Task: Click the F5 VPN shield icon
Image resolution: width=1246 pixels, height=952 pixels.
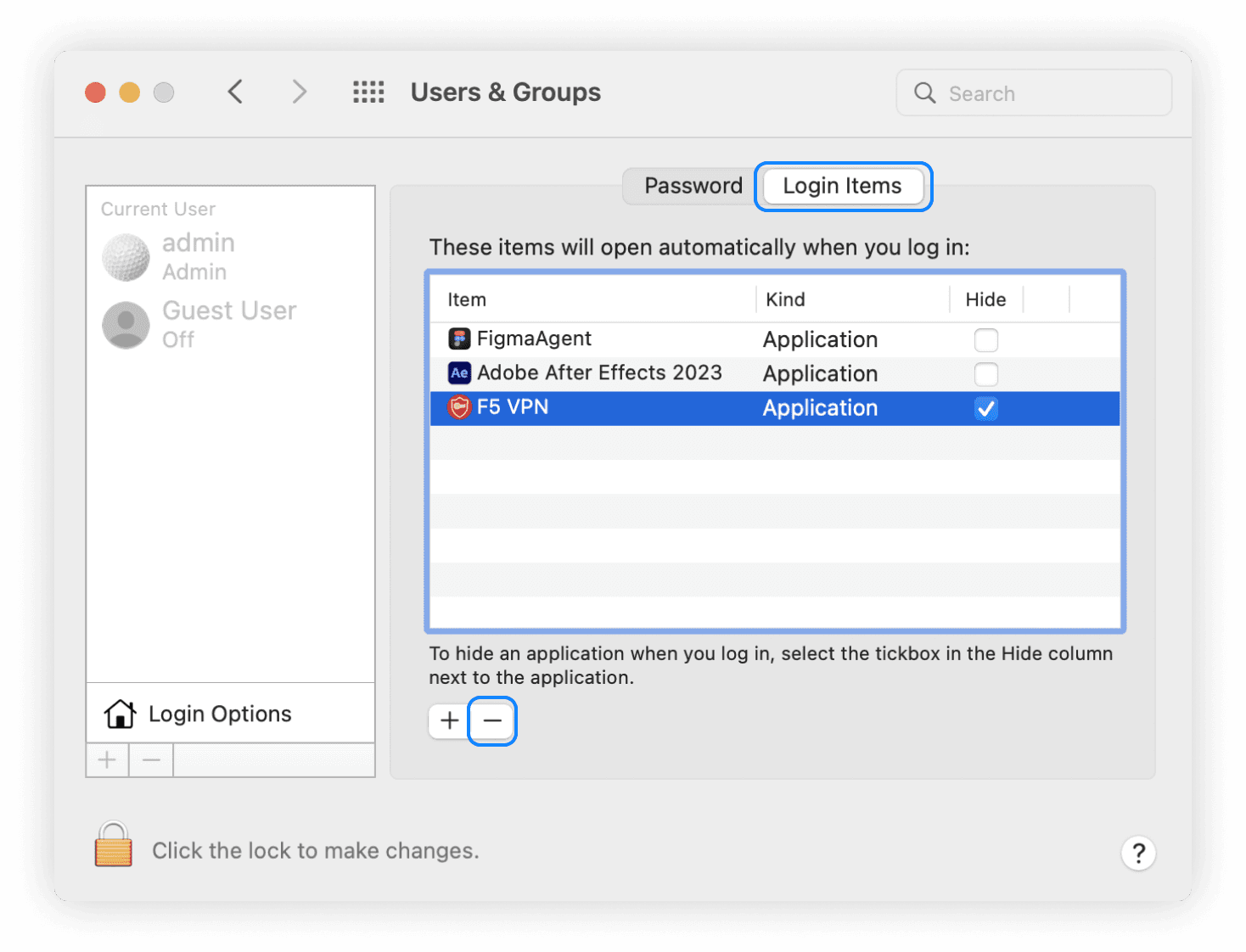Action: (x=459, y=408)
